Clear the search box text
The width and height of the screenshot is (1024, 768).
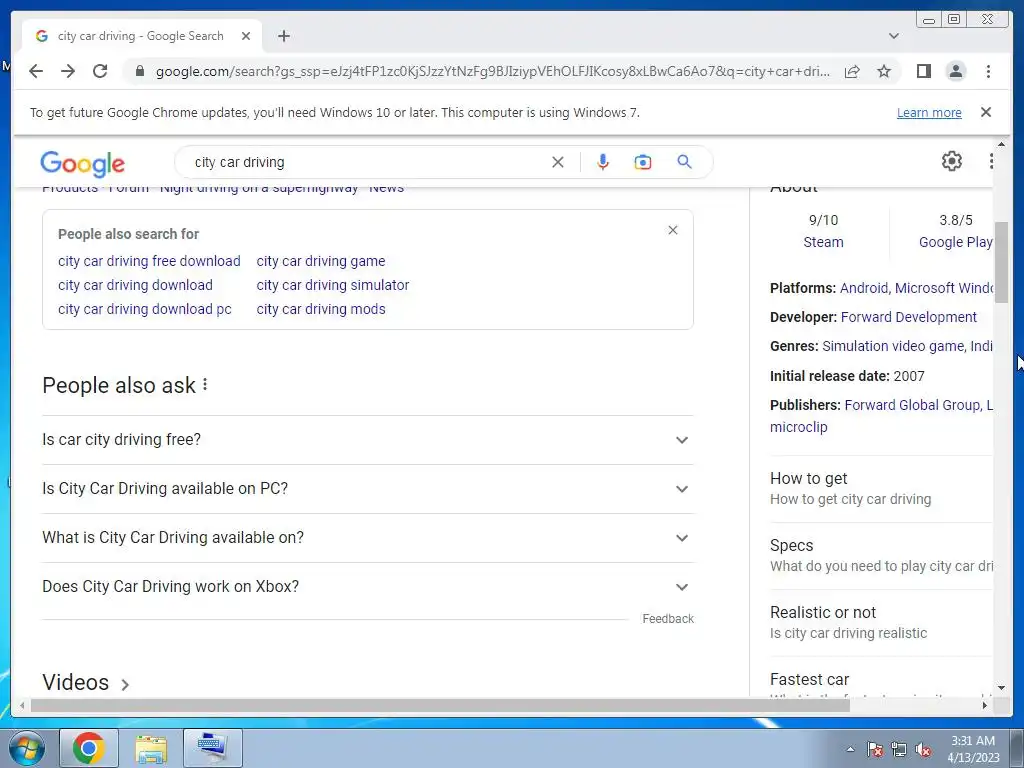(558, 162)
